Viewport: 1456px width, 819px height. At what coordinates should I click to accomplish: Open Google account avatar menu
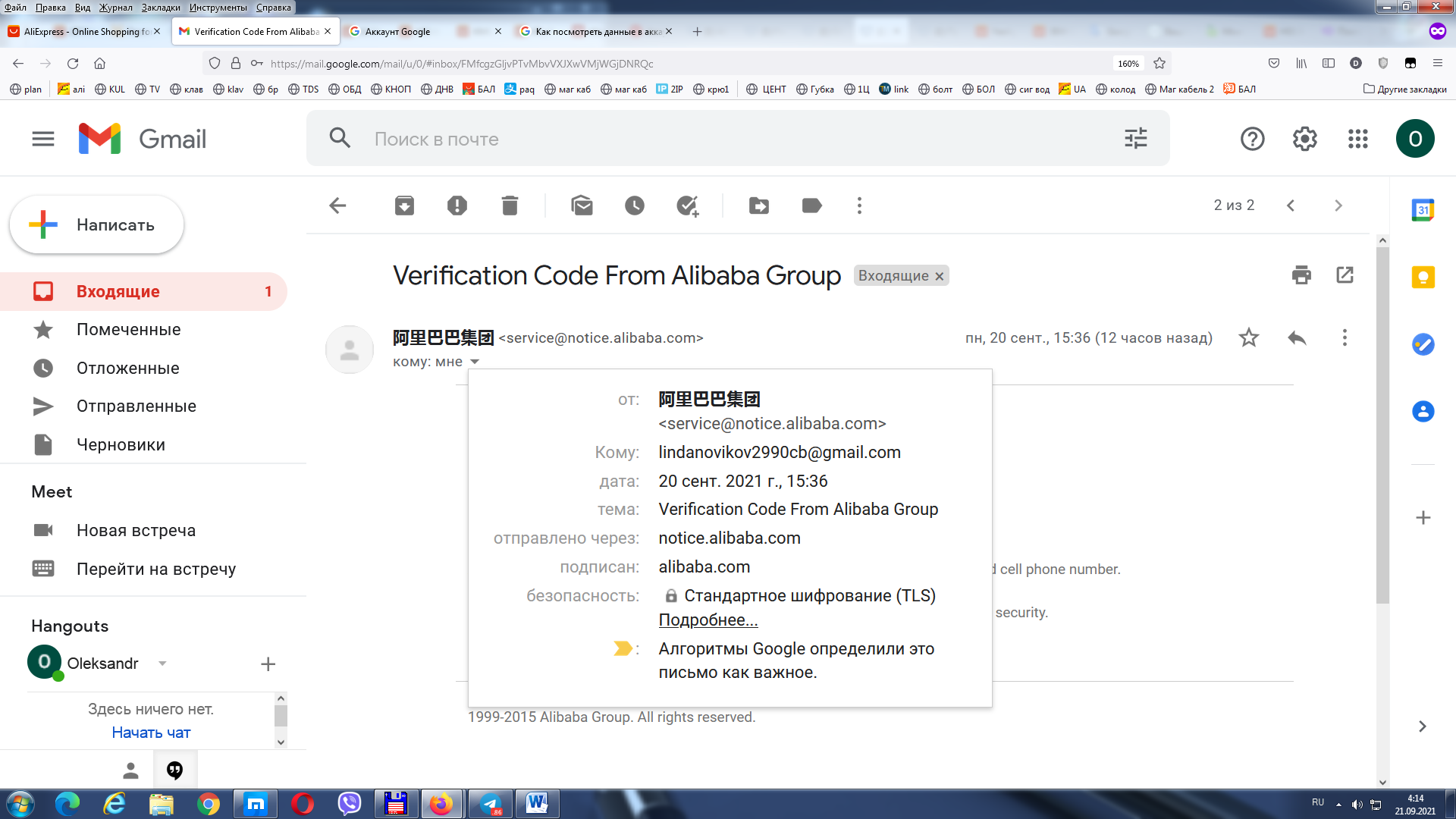pos(1415,139)
